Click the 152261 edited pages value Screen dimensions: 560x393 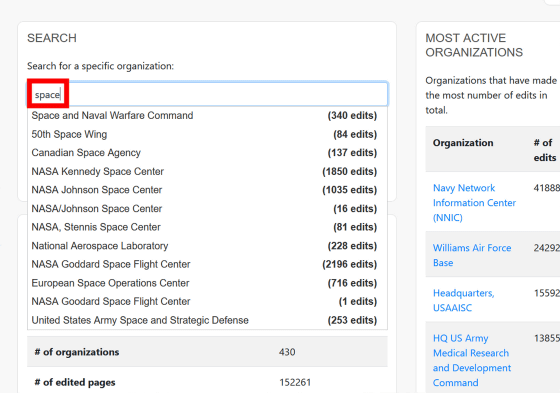pyautogui.click(x=295, y=382)
